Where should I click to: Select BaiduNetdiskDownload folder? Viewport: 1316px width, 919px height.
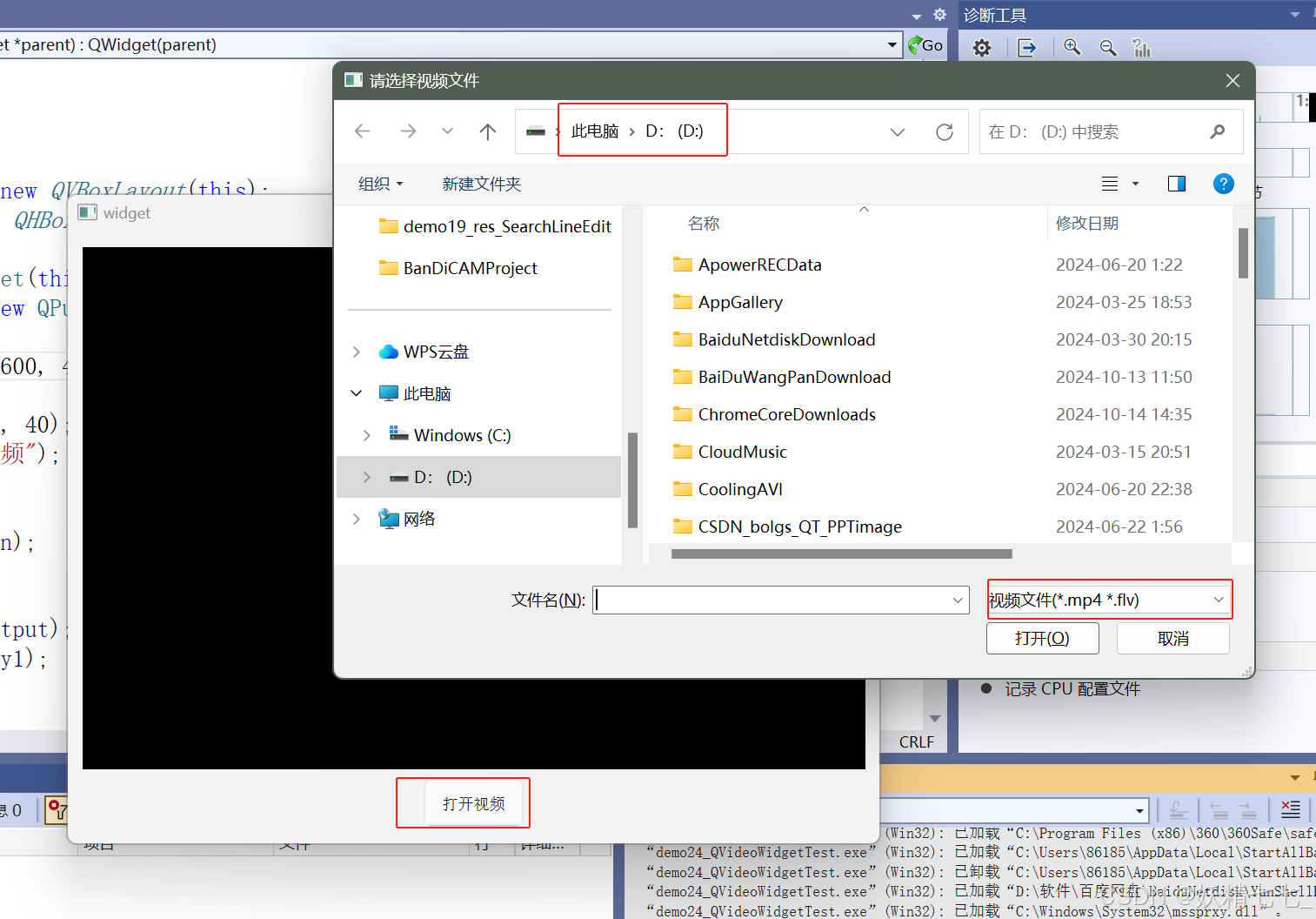pyautogui.click(x=774, y=339)
